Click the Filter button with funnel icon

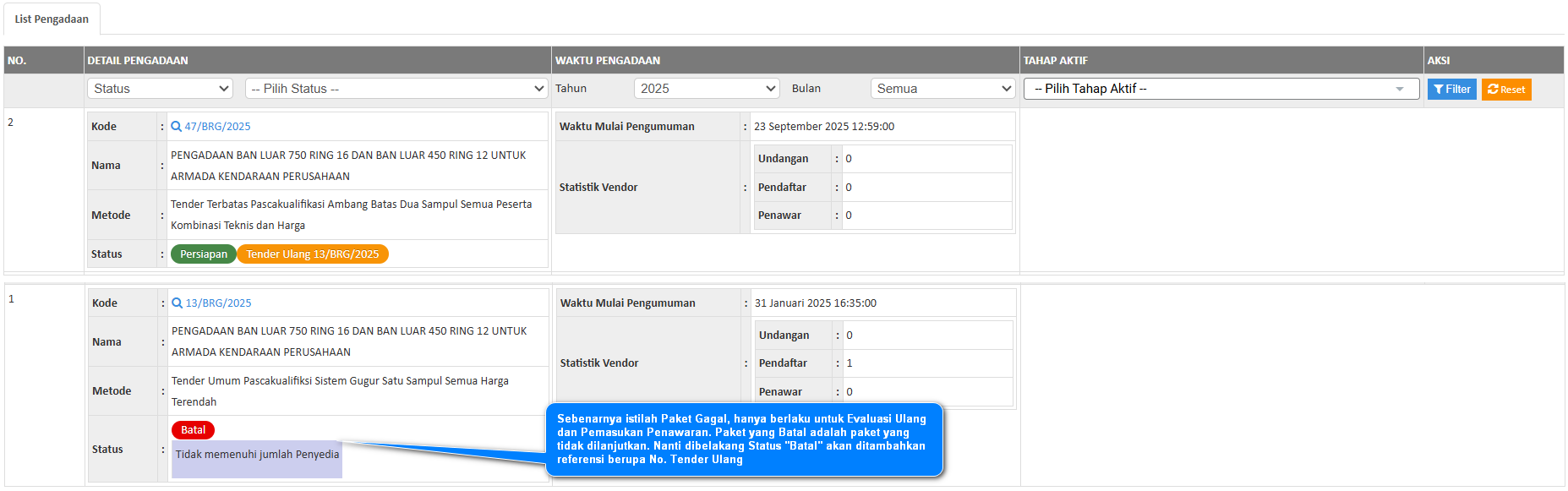1451,90
